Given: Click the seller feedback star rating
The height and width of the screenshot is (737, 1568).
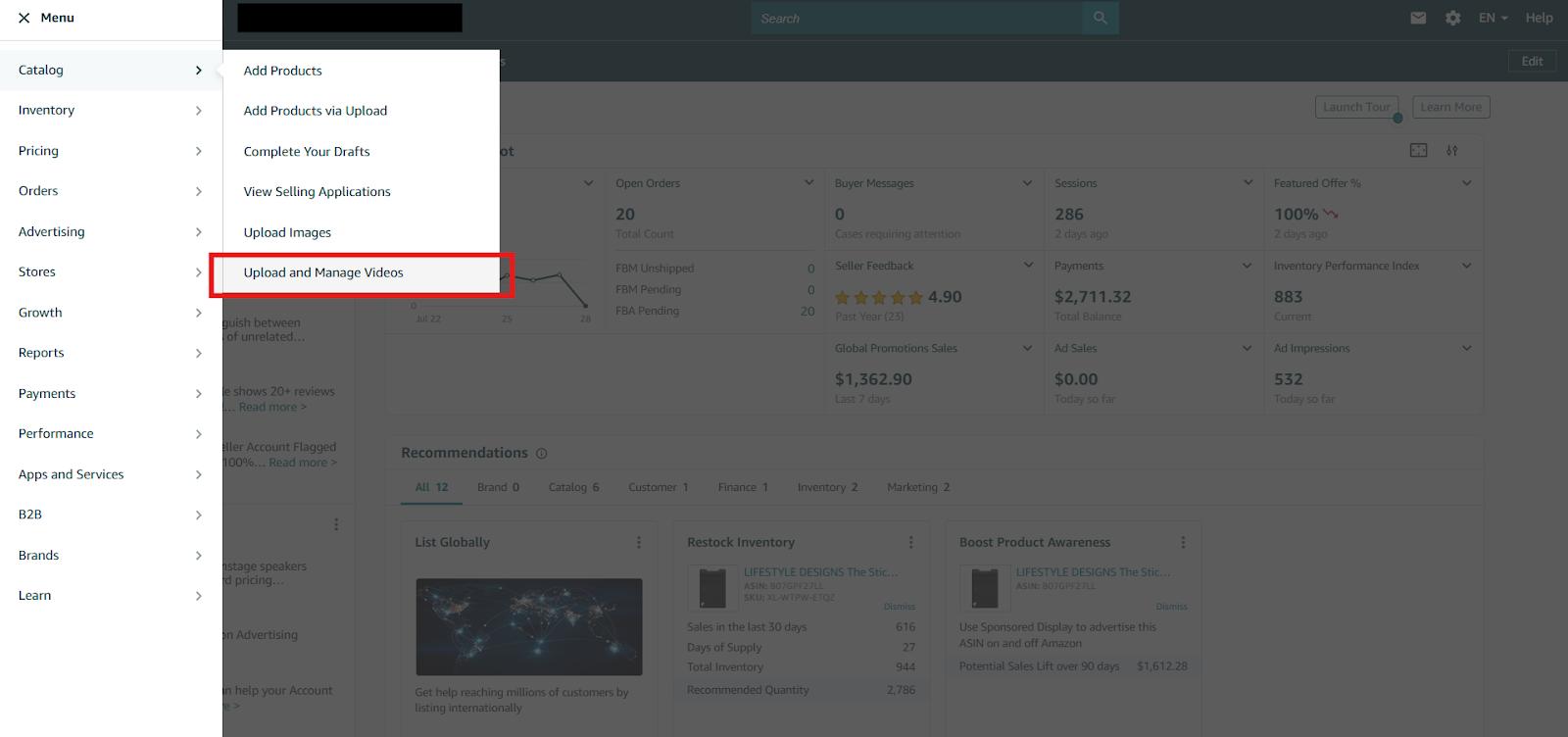Looking at the screenshot, I should pyautogui.click(x=879, y=297).
